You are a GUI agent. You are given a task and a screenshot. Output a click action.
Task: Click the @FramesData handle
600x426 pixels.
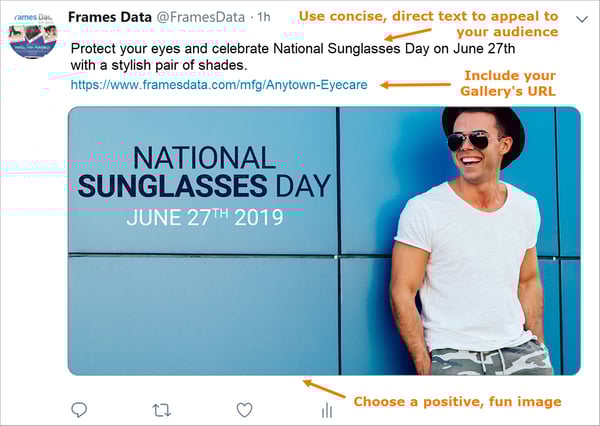201,17
